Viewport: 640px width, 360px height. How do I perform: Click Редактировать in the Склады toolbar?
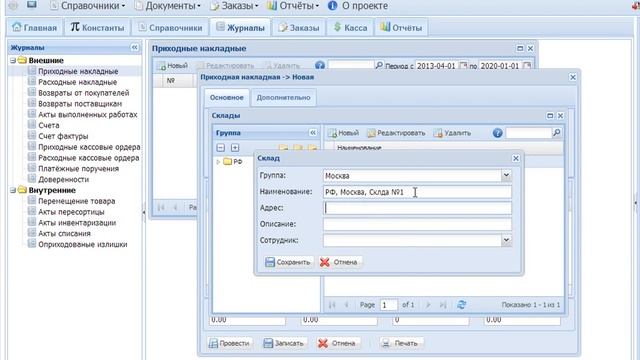[396, 133]
